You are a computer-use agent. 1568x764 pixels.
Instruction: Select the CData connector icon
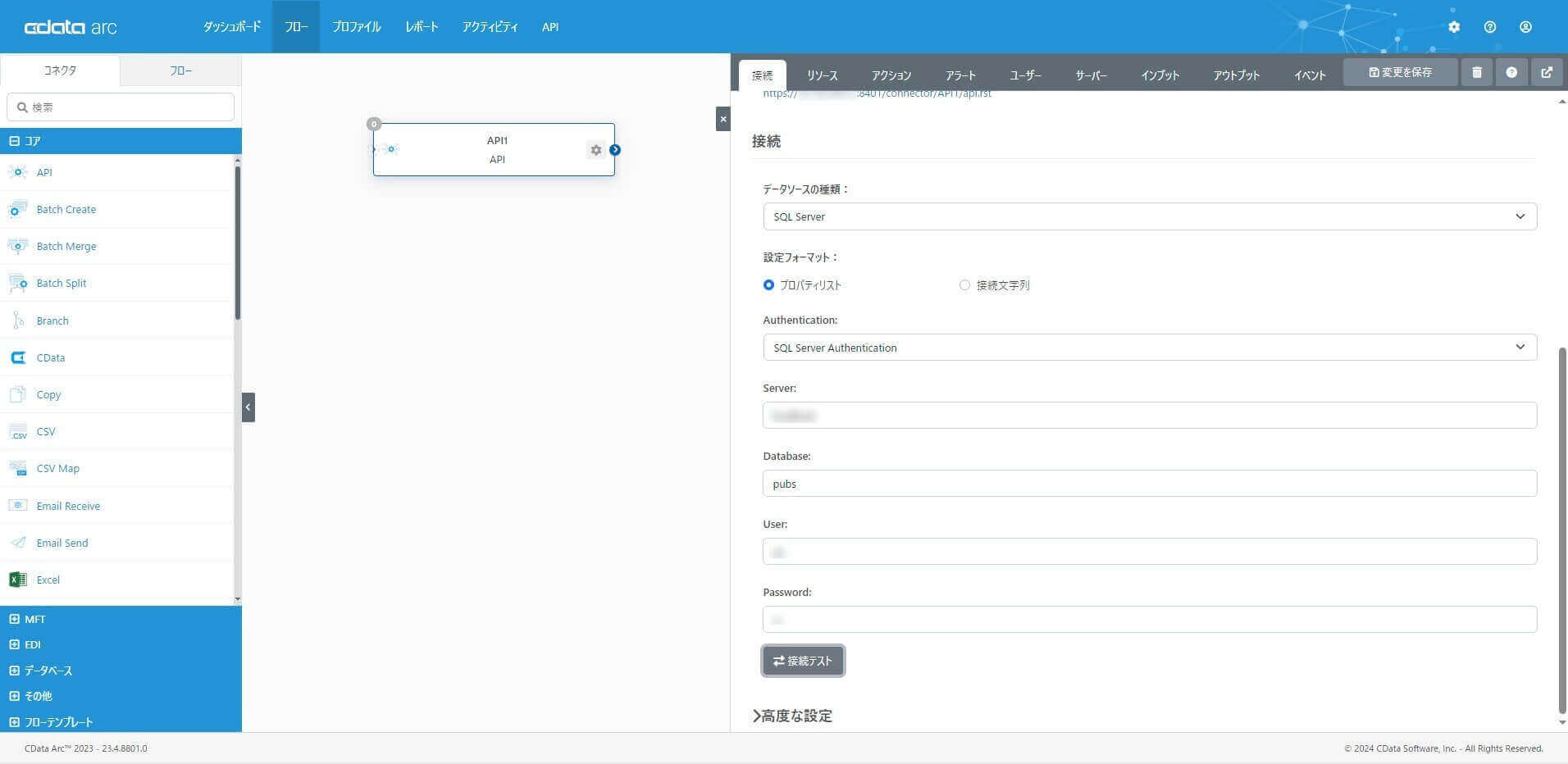[18, 357]
